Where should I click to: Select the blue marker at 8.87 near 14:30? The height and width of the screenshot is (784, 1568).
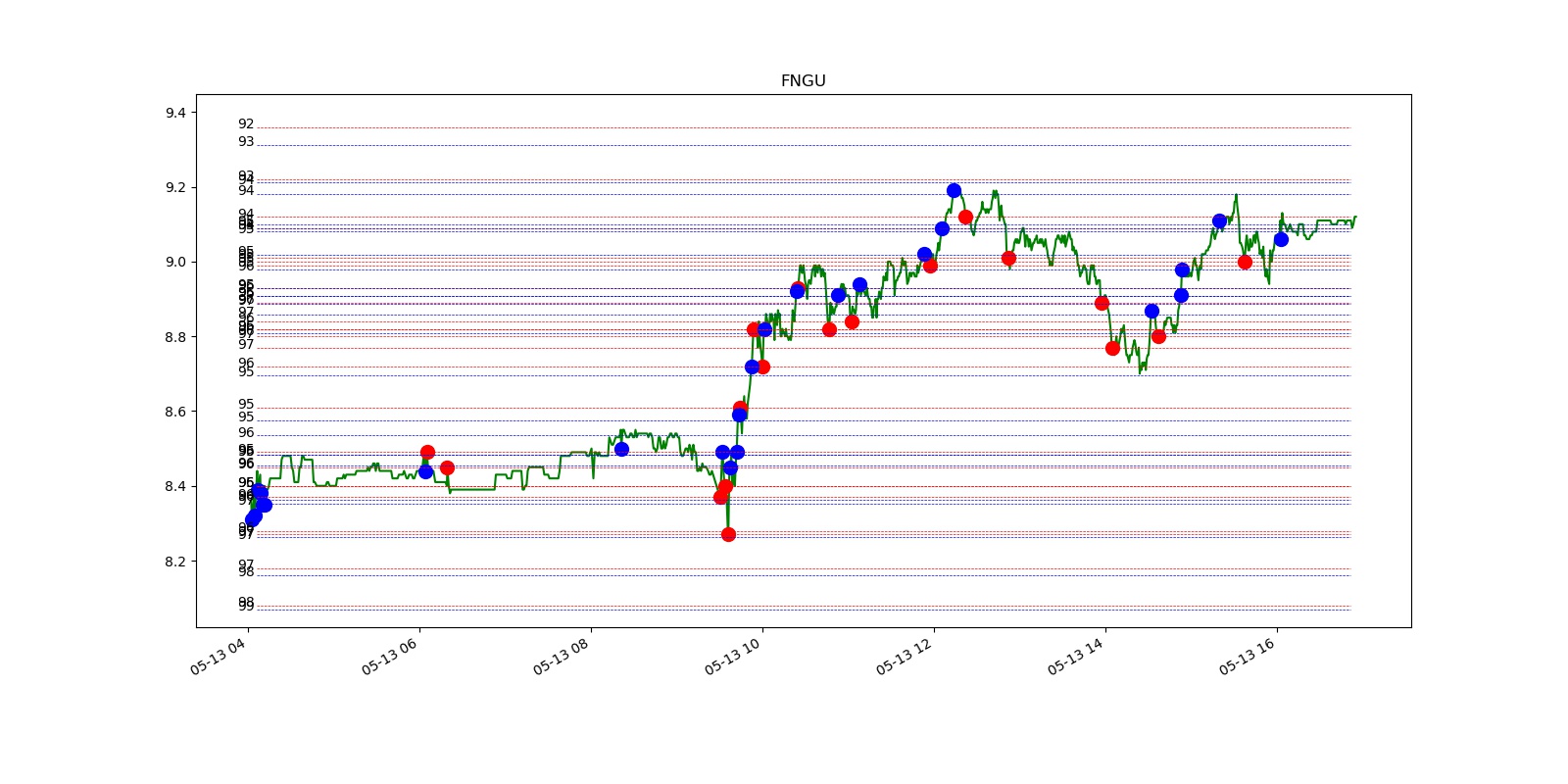1151,311
